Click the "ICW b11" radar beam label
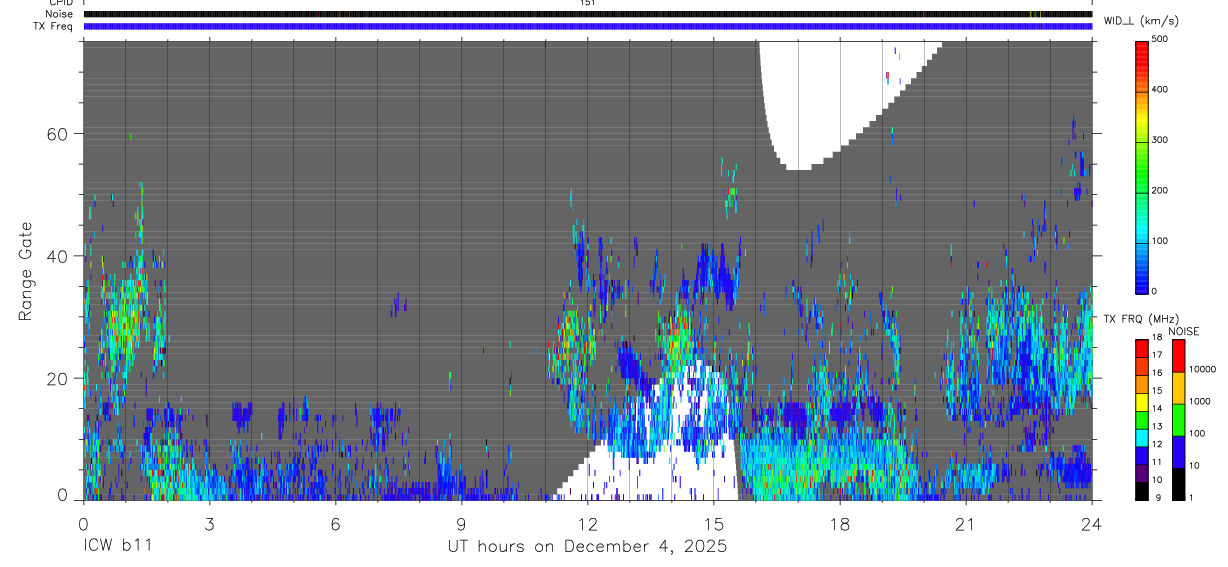This screenshot has width=1228, height=567. [x=117, y=547]
